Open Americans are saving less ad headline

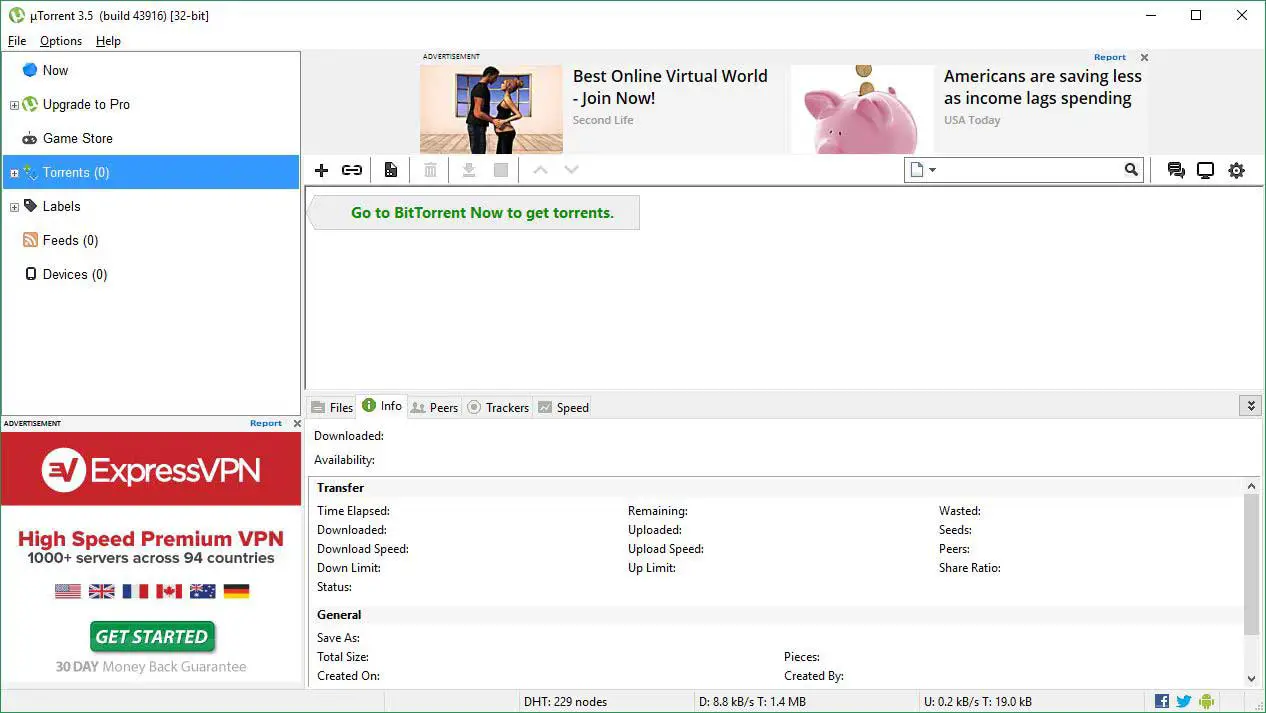coord(1042,87)
